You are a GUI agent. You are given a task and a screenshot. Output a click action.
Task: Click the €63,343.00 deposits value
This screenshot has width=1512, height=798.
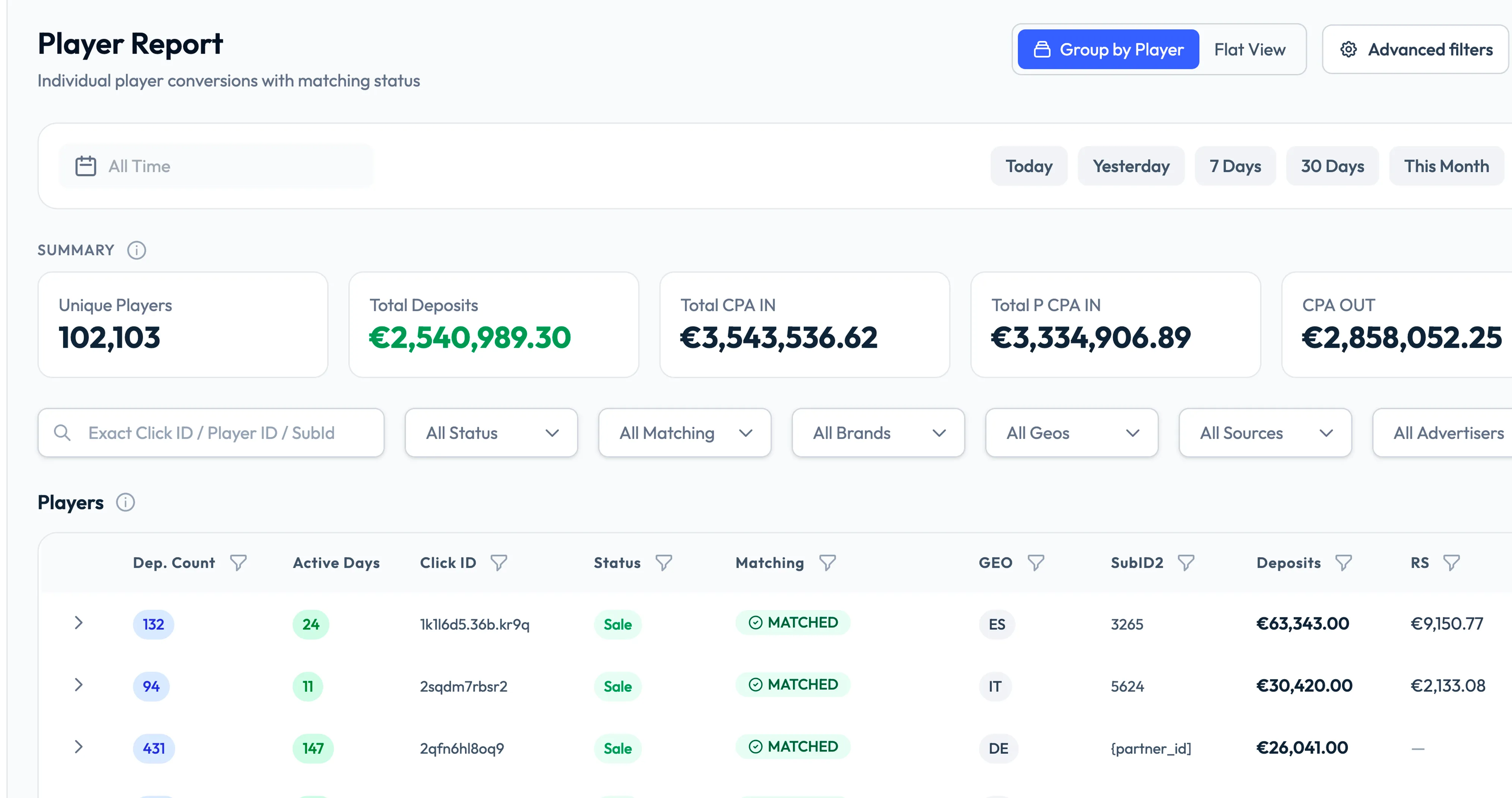(x=1303, y=624)
